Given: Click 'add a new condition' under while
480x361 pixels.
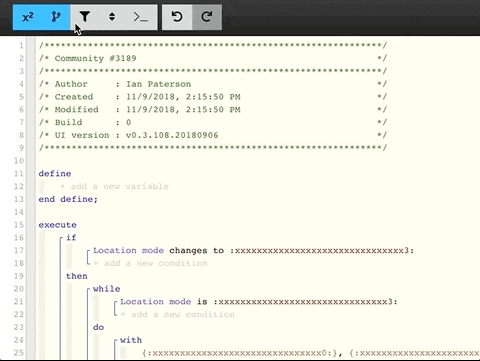Looking at the screenshot, I should [x=178, y=314].
